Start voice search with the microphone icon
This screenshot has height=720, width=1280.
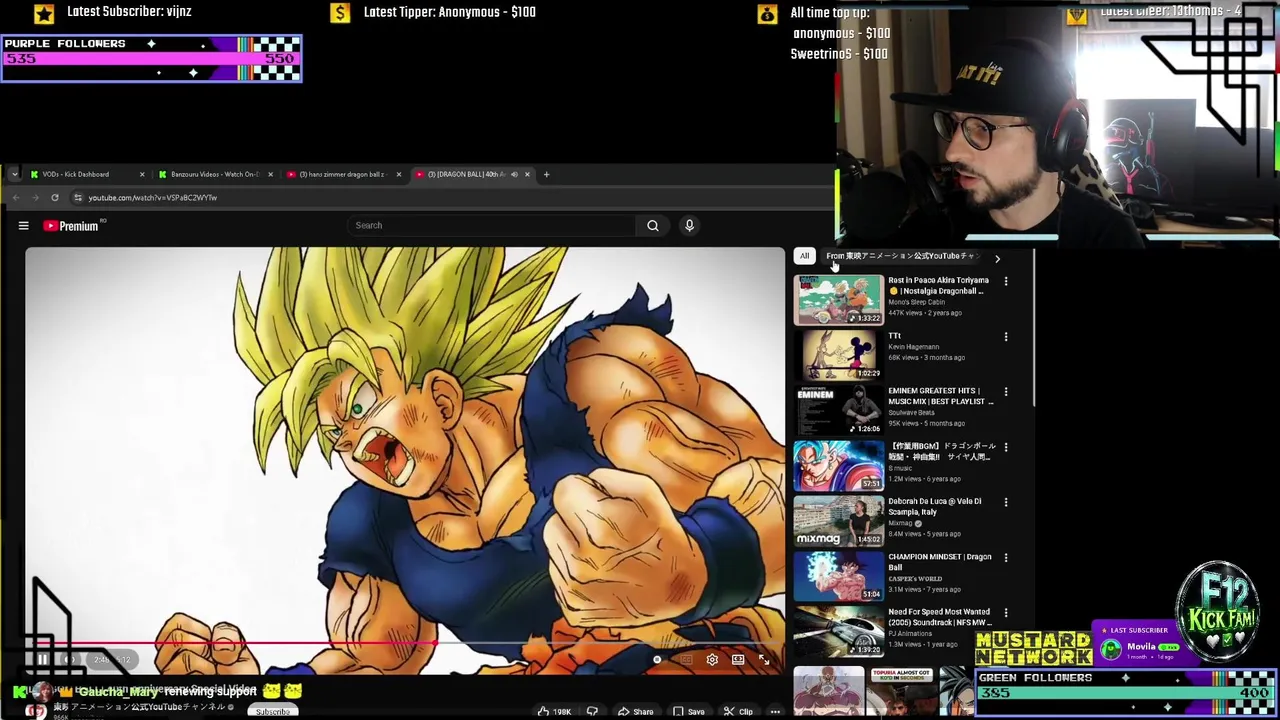point(689,226)
